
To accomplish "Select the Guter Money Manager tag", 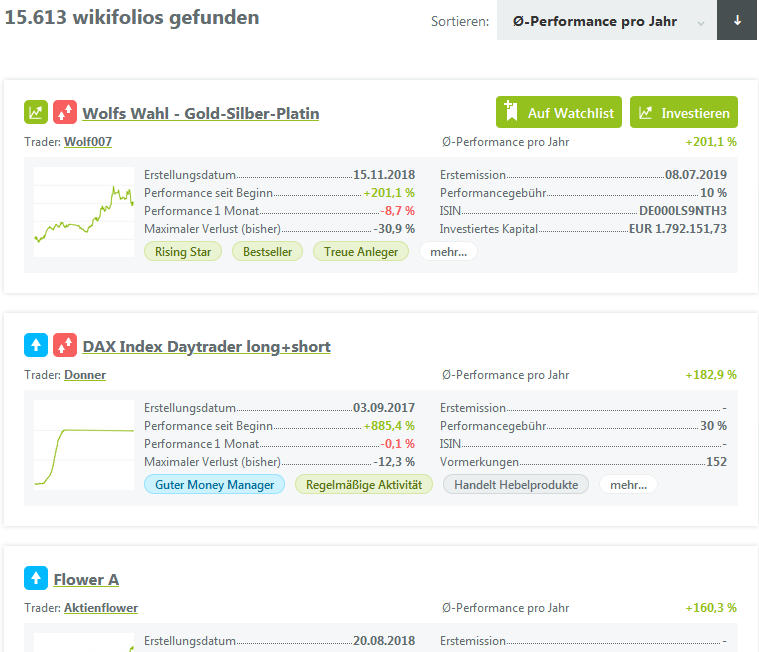I will click(215, 485).
